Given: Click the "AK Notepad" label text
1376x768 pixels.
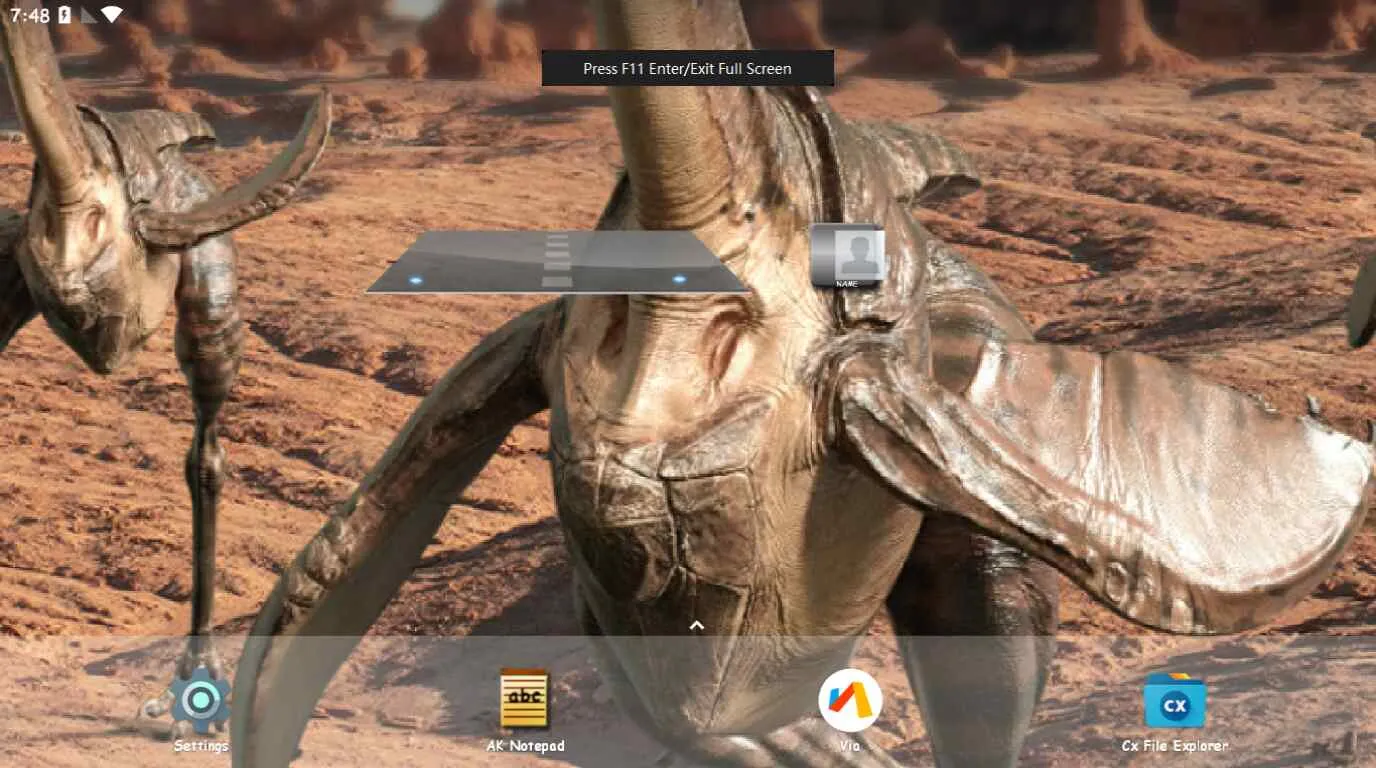Looking at the screenshot, I should pyautogui.click(x=525, y=746).
